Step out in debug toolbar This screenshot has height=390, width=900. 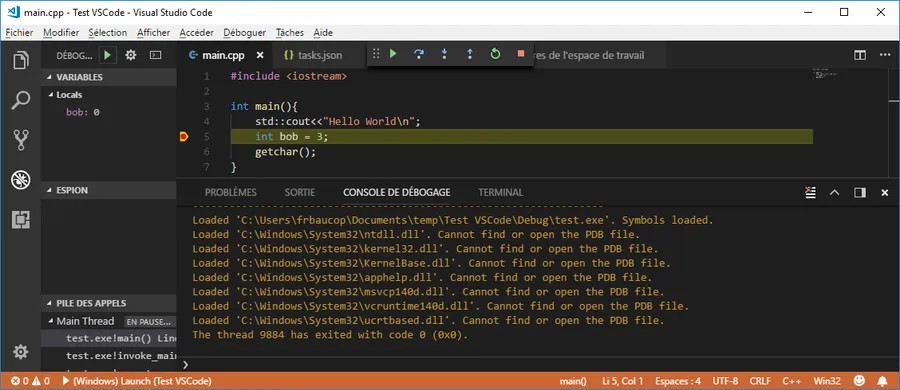(x=470, y=54)
